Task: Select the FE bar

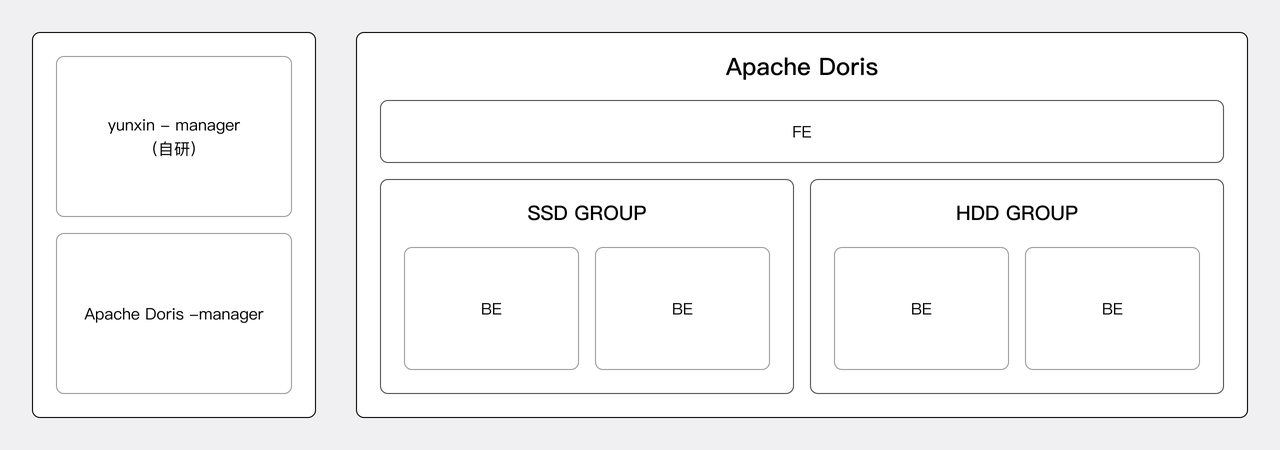Action: (x=600, y=131)
